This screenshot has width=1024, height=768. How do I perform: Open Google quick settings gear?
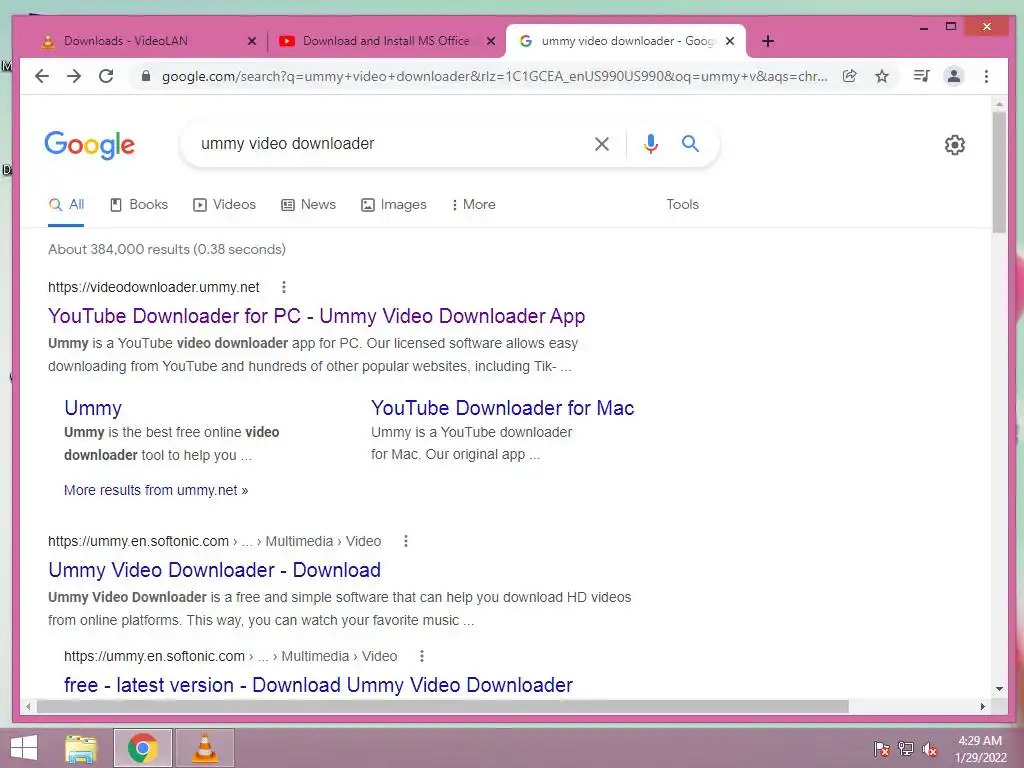point(955,144)
